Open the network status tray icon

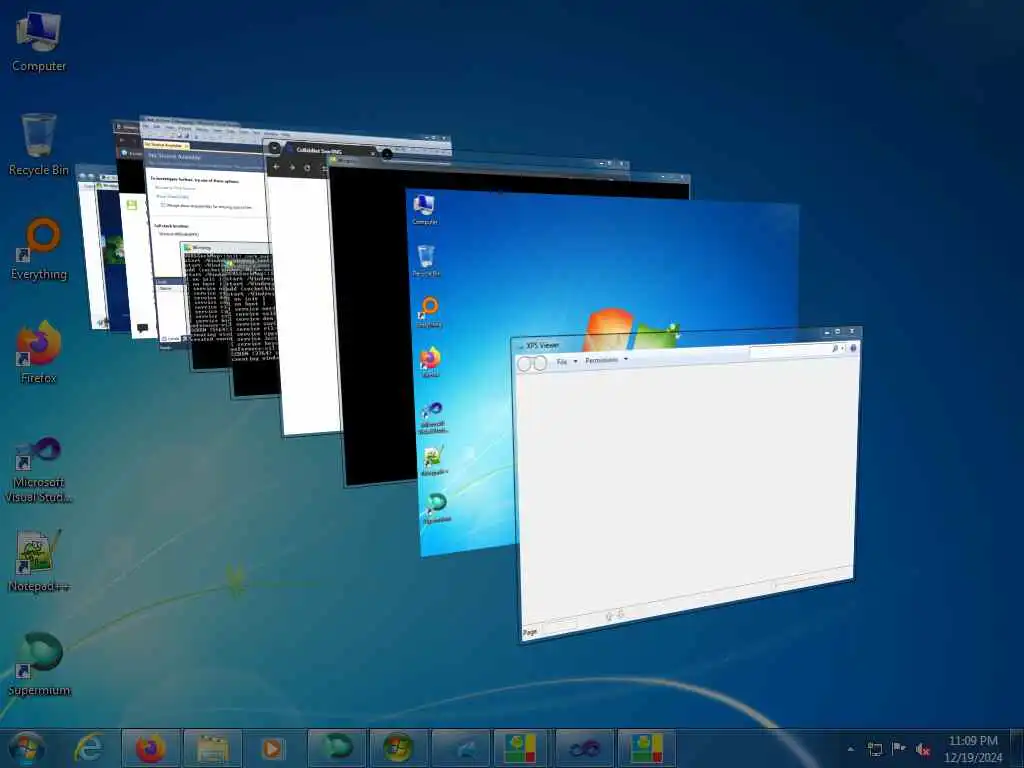(x=874, y=749)
